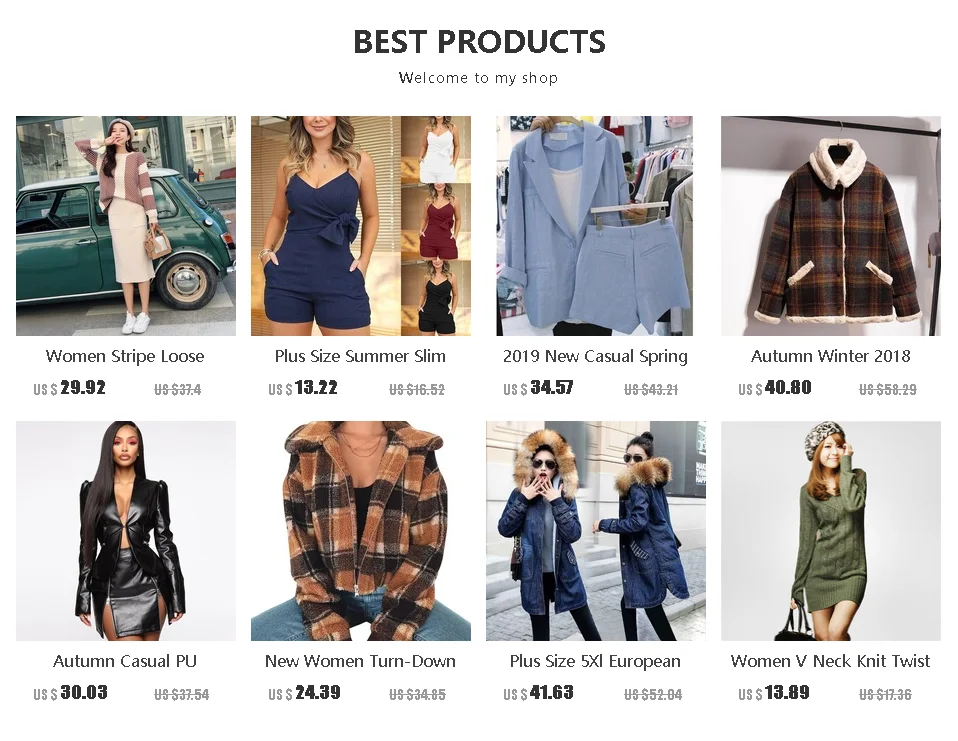Open the navy blue romper product image
Image resolution: width=958 pixels, height=741 pixels.
(360, 226)
